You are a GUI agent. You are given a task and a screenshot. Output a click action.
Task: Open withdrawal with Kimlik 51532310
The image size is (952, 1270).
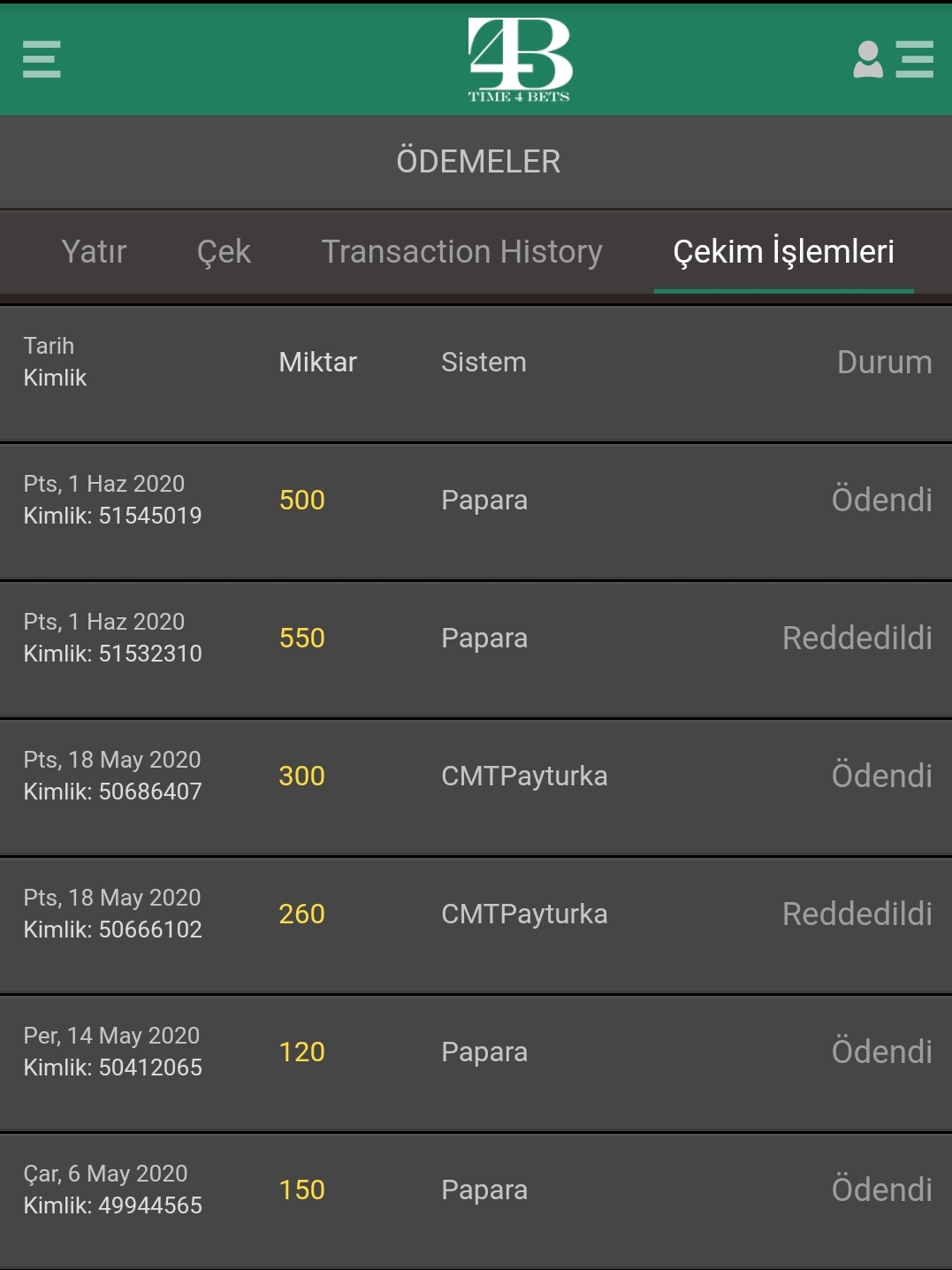112,639
